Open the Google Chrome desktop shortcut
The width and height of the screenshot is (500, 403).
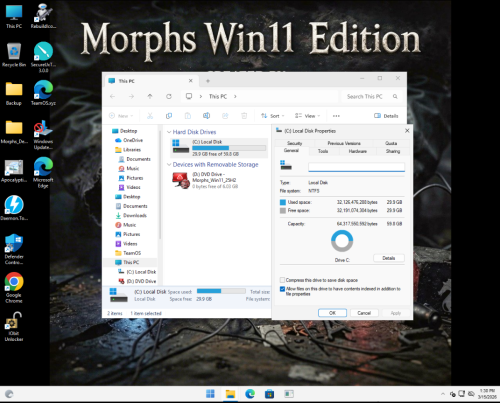[14, 288]
